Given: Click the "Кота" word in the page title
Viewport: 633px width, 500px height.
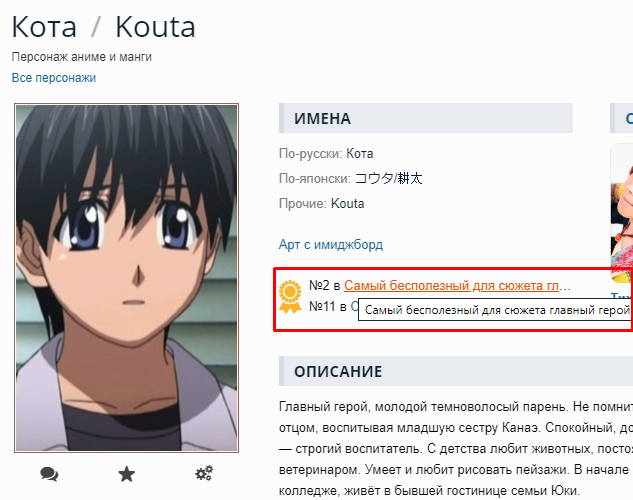Looking at the screenshot, I should [x=44, y=27].
